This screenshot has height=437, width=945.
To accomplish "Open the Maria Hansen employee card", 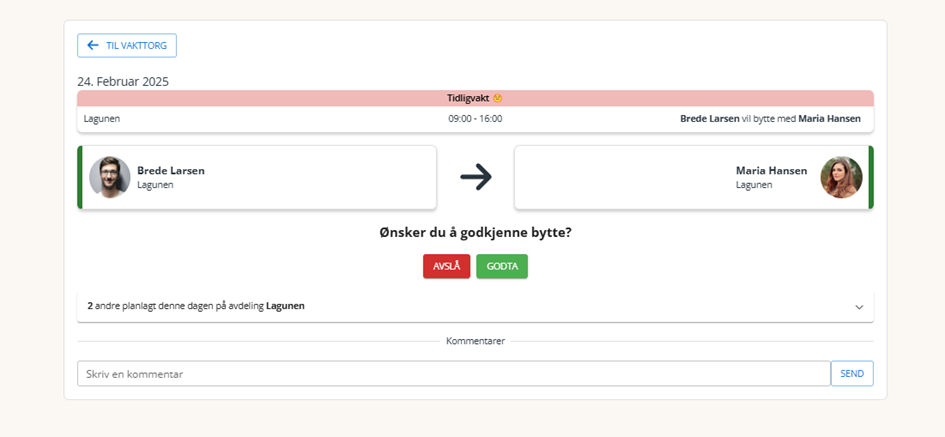I will [x=694, y=177].
